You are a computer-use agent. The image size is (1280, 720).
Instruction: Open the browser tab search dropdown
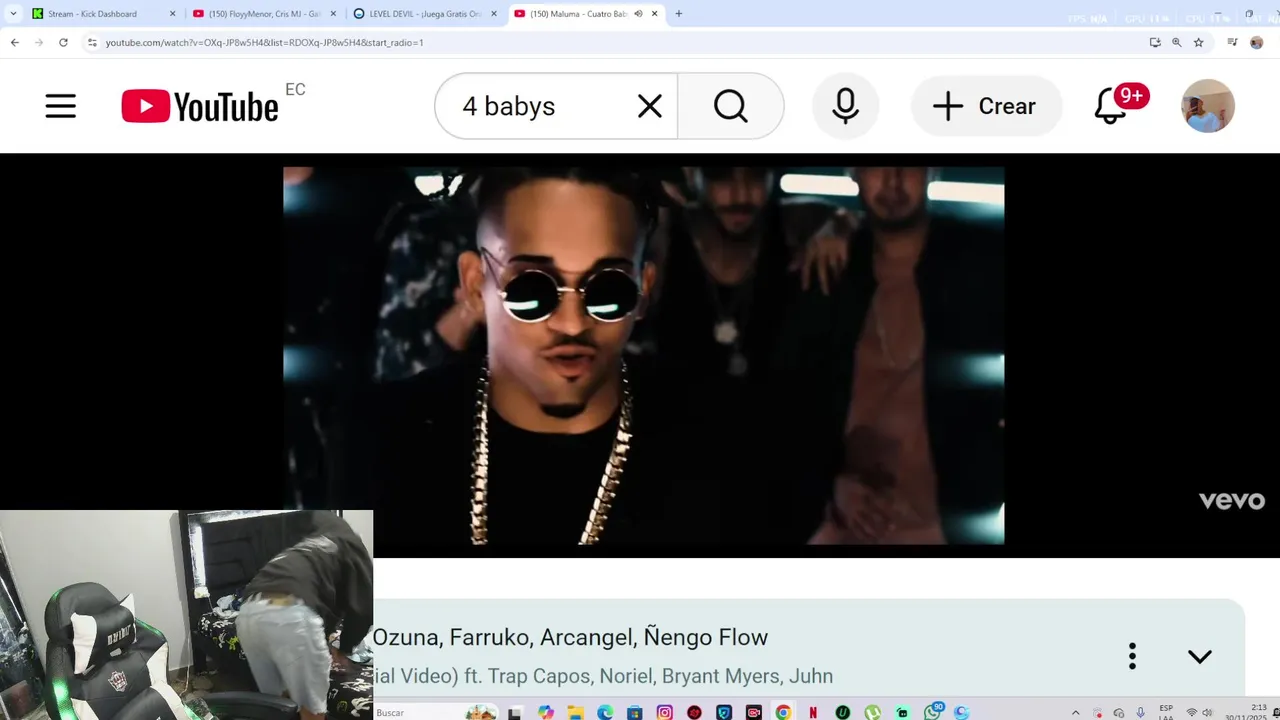pyautogui.click(x=13, y=14)
